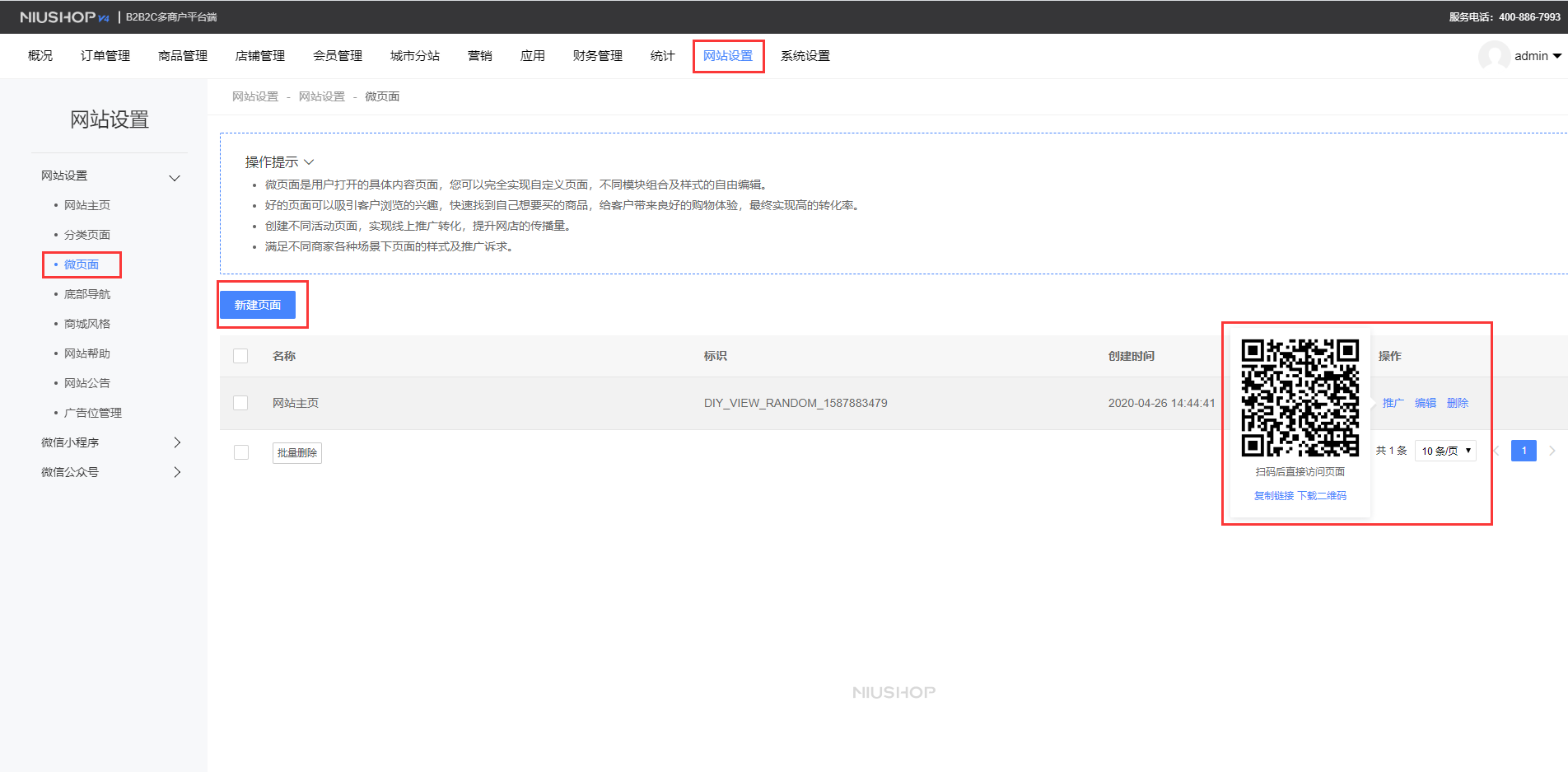Select page 1 in the pagination
The image size is (1568, 772).
tap(1524, 451)
